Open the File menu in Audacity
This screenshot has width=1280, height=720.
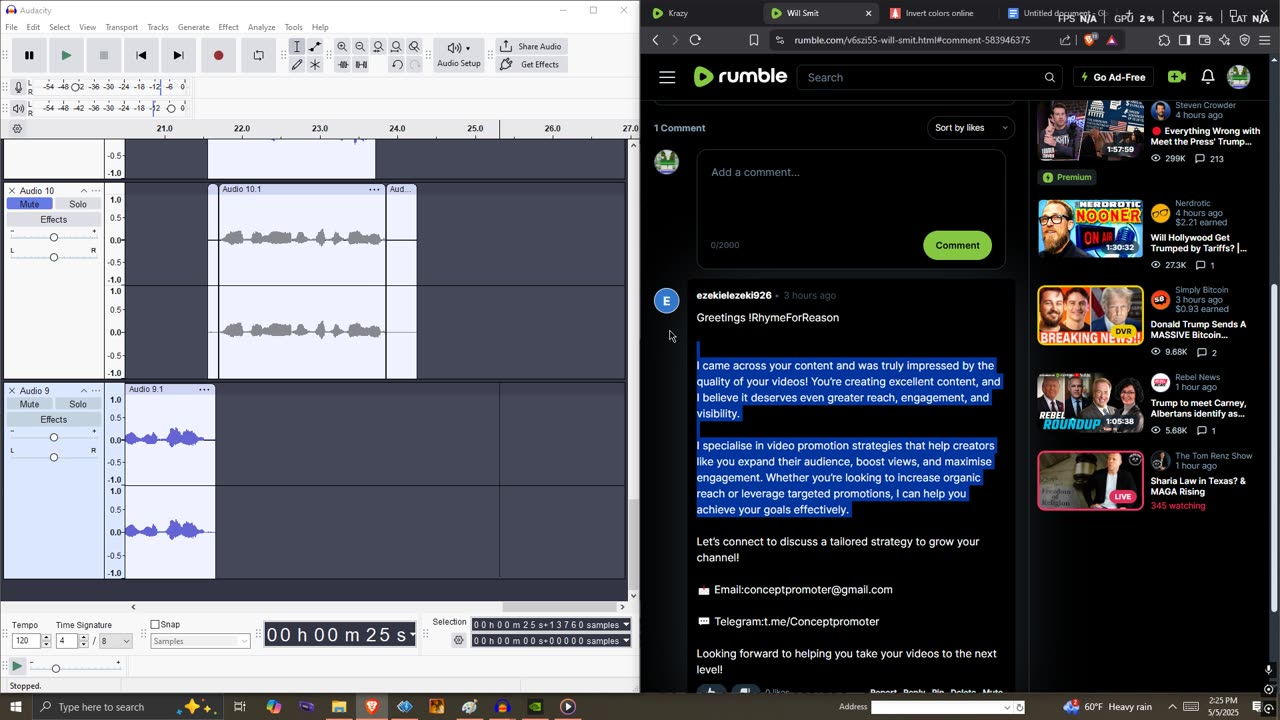point(11,27)
